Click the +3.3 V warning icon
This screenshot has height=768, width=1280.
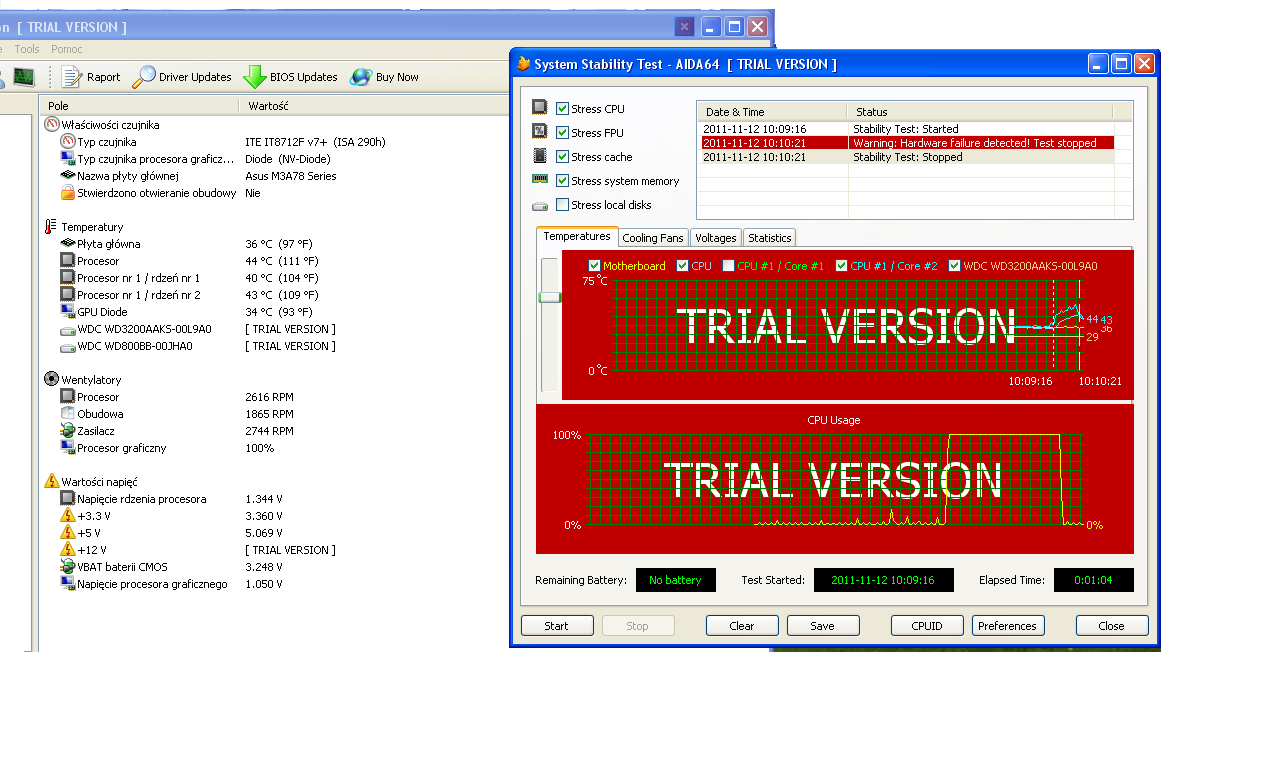(x=68, y=516)
